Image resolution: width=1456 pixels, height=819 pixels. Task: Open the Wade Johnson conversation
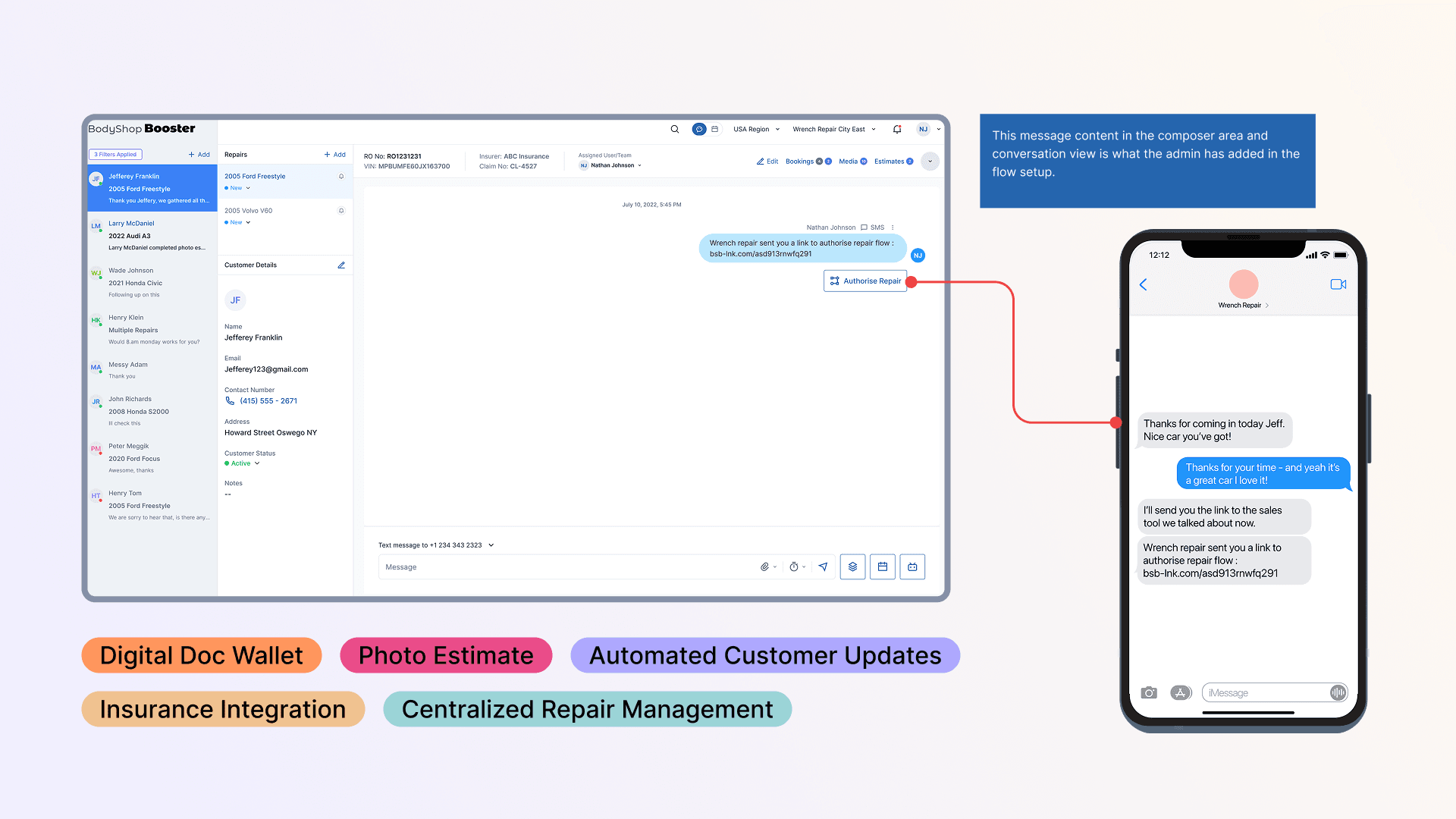(152, 282)
